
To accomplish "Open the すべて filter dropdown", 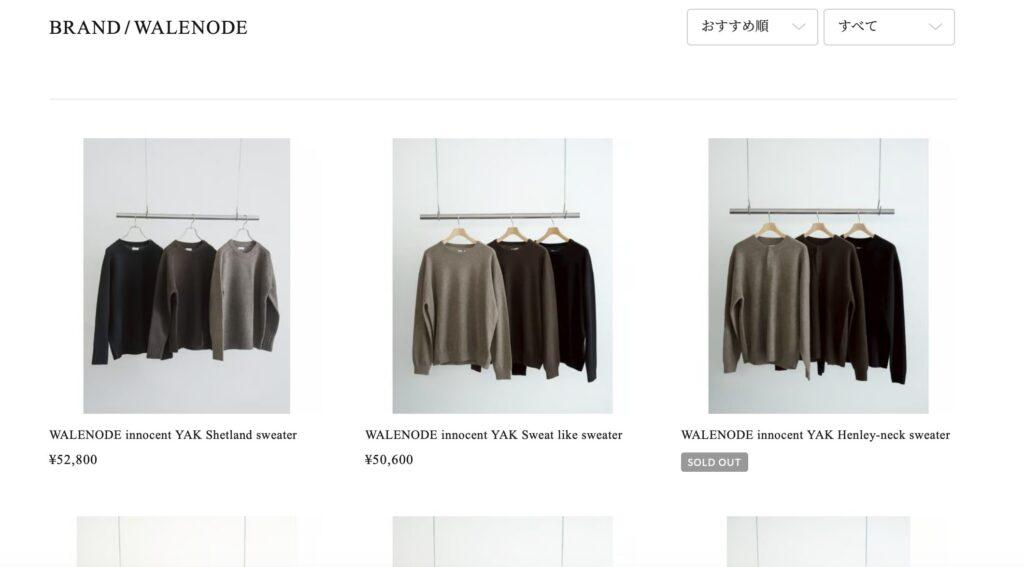I will (x=889, y=27).
